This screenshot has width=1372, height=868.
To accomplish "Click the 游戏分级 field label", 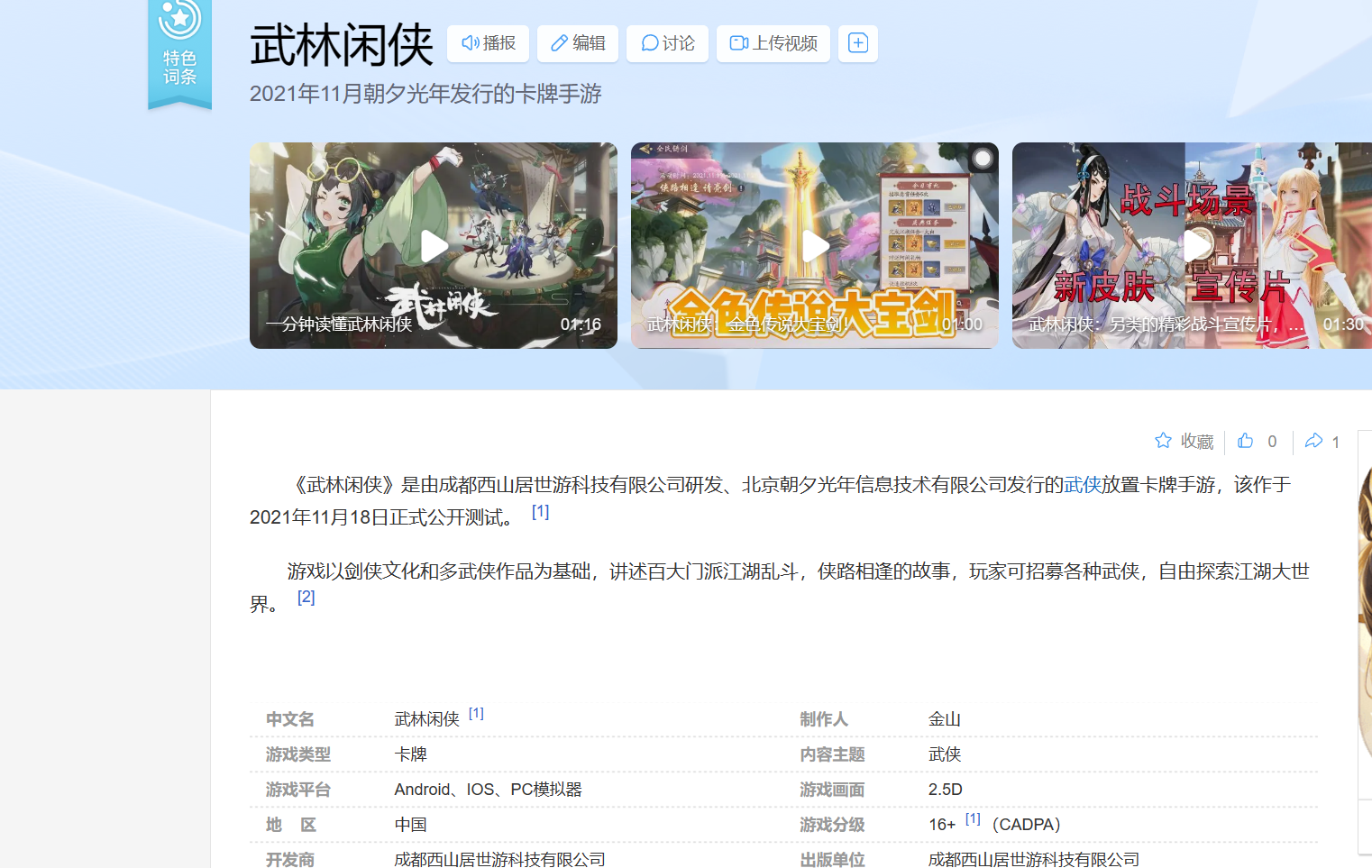I will point(832,825).
